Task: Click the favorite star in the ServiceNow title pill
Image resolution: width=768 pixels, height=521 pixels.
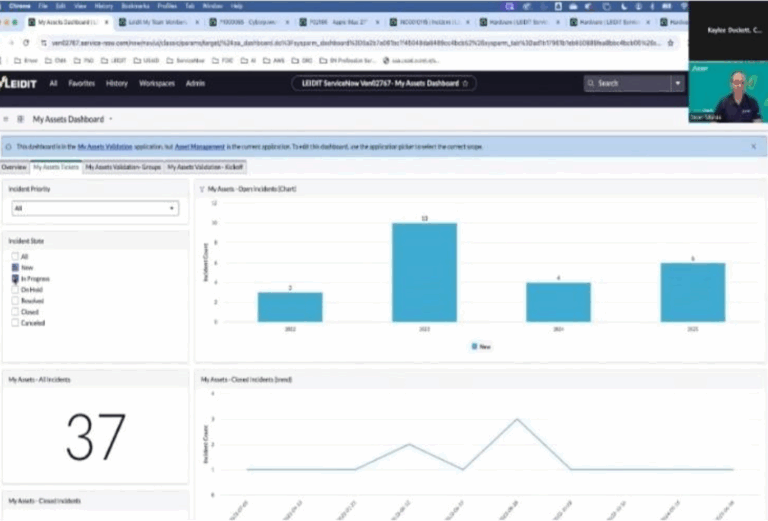Action: coord(466,83)
